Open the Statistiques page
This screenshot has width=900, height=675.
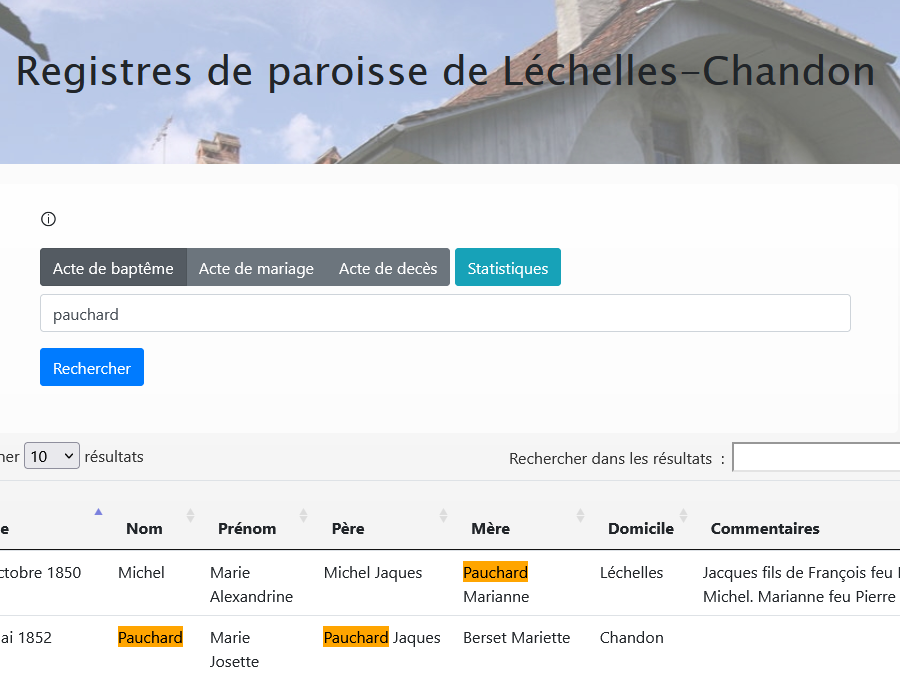[508, 268]
